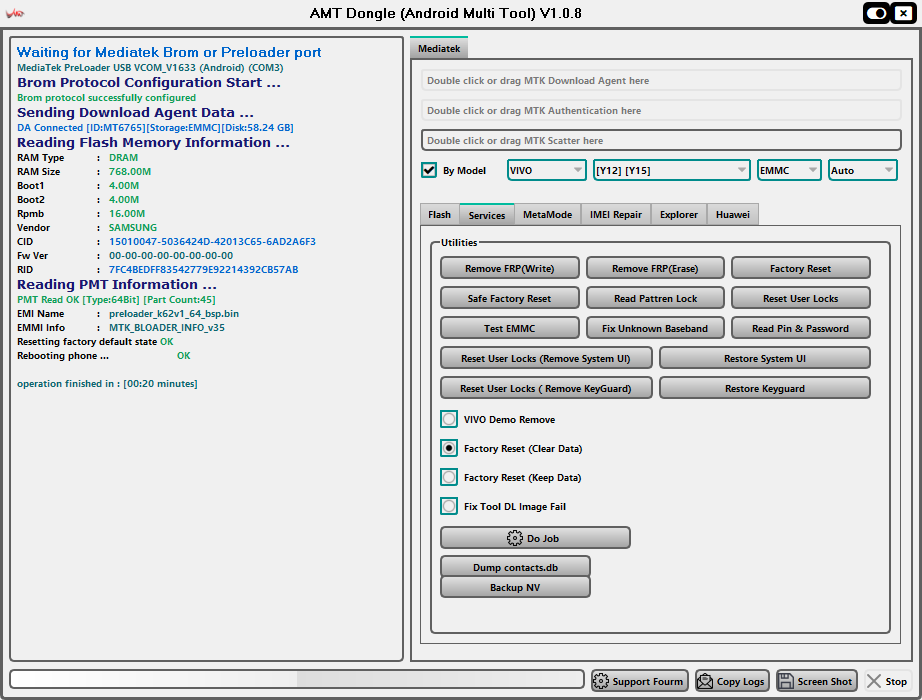This screenshot has height=700, width=922.
Task: Click Read Pin & Password button
Action: click(x=800, y=328)
